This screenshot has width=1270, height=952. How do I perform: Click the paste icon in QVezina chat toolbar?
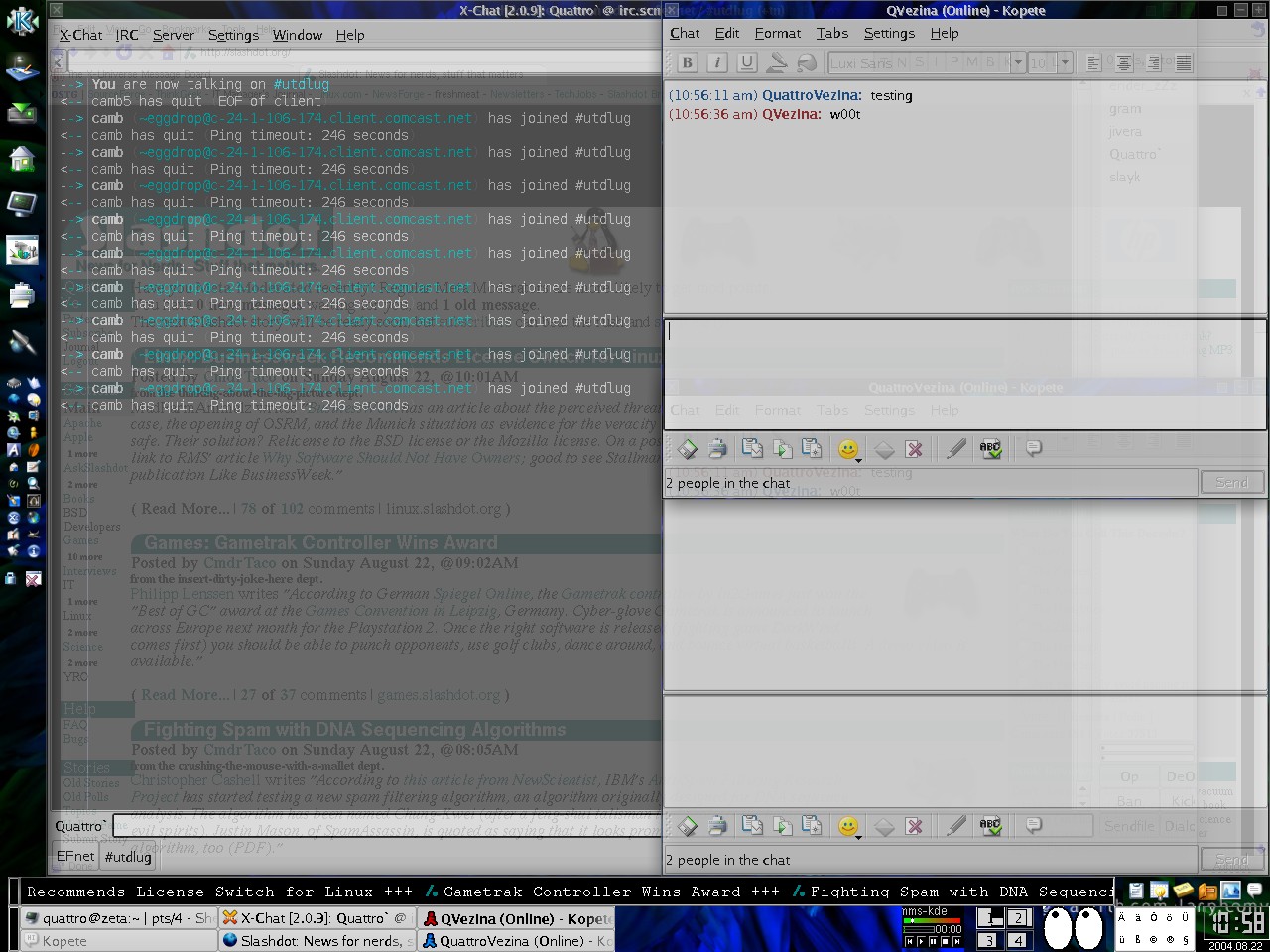[812, 449]
